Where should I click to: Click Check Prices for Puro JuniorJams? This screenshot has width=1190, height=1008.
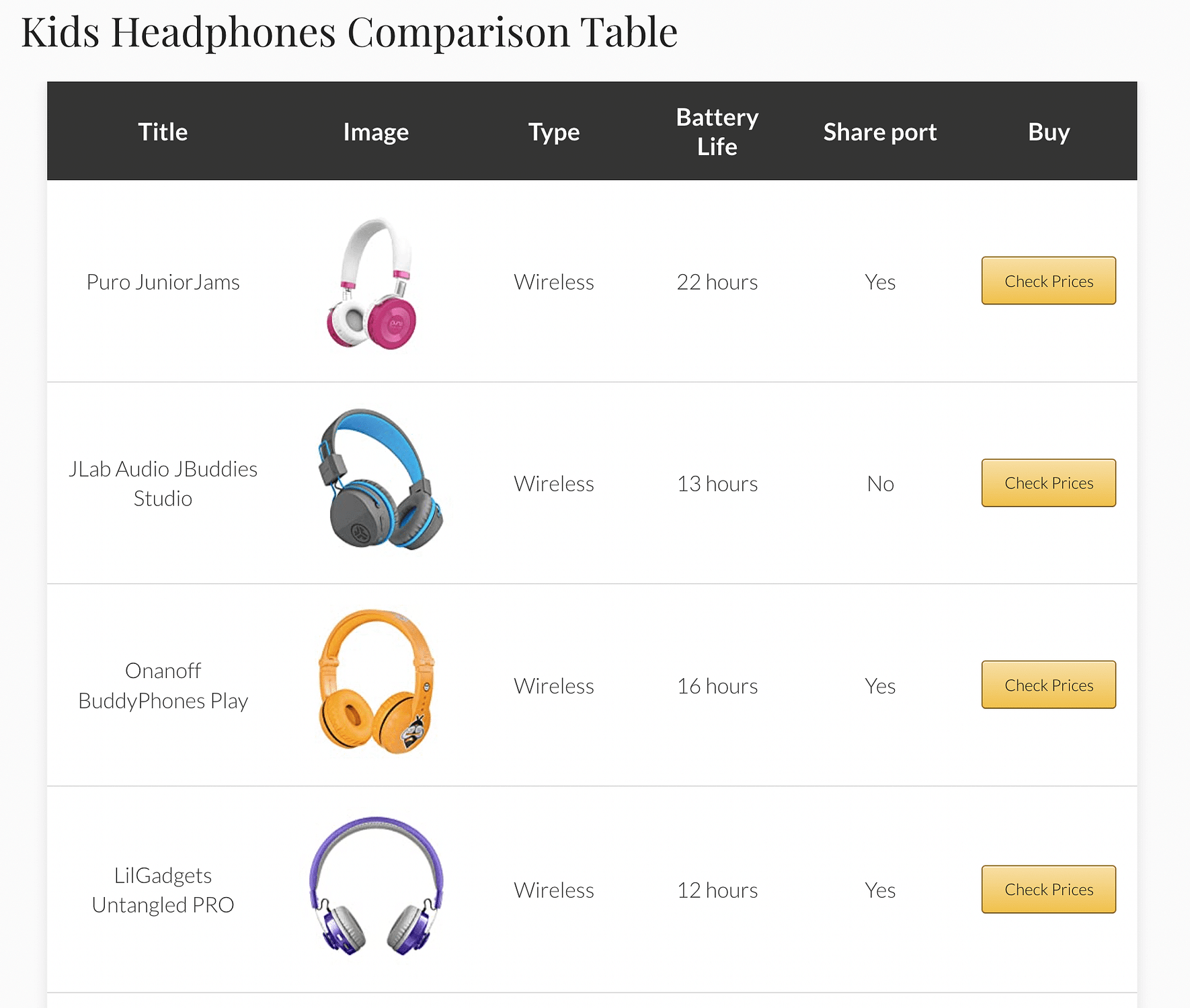1048,281
